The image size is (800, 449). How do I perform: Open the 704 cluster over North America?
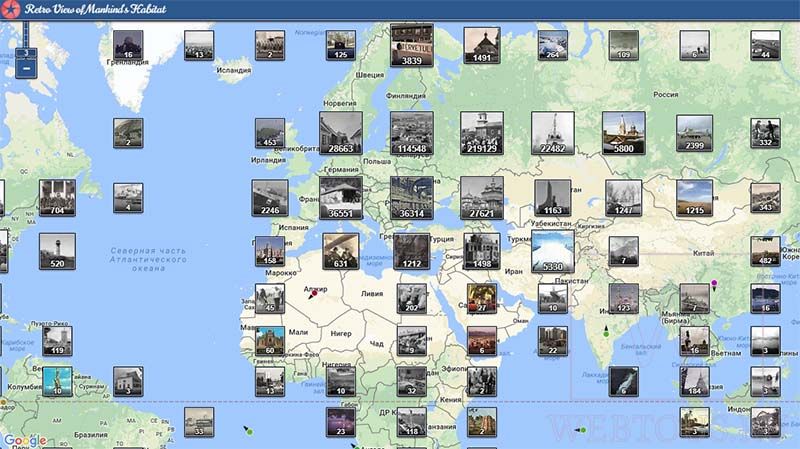[x=57, y=198]
